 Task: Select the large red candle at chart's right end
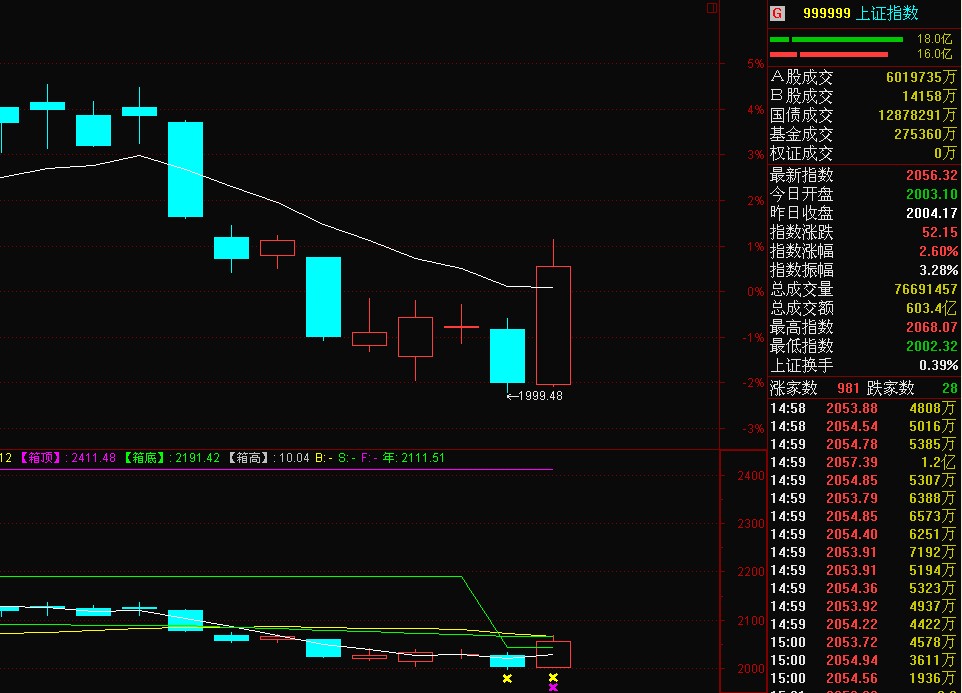(553, 325)
